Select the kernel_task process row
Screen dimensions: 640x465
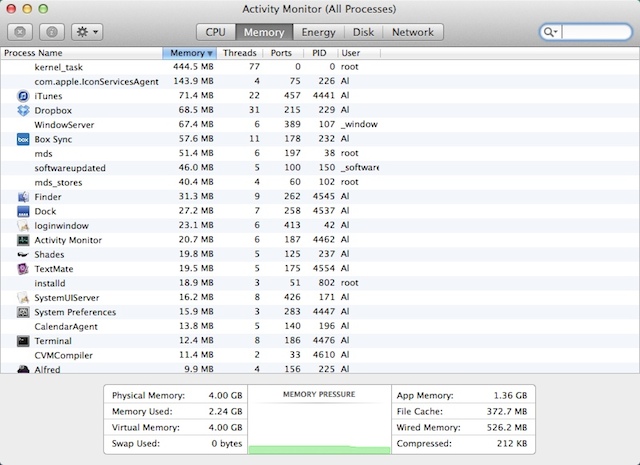click(320, 67)
